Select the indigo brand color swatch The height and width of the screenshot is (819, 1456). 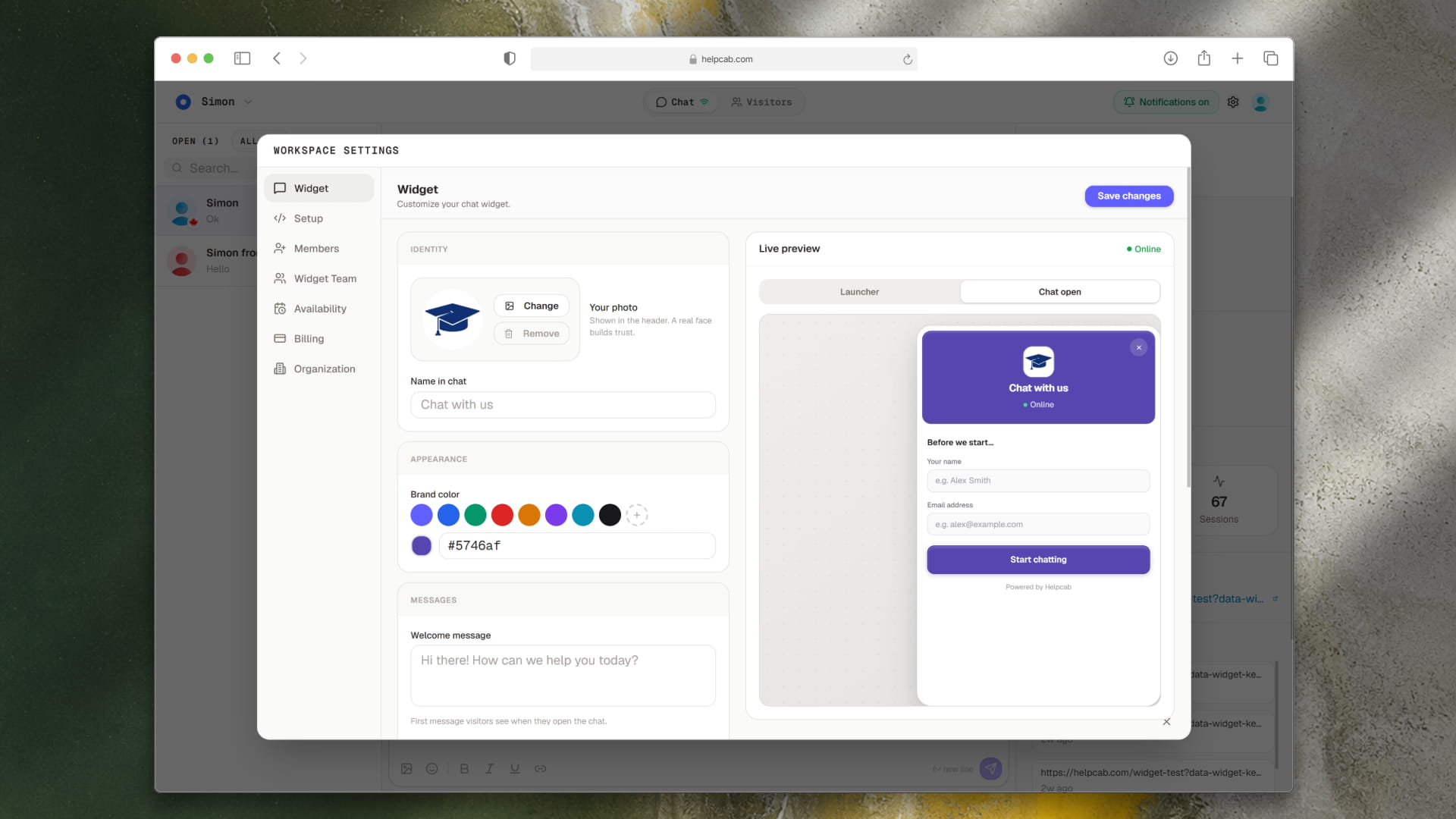[x=422, y=515]
